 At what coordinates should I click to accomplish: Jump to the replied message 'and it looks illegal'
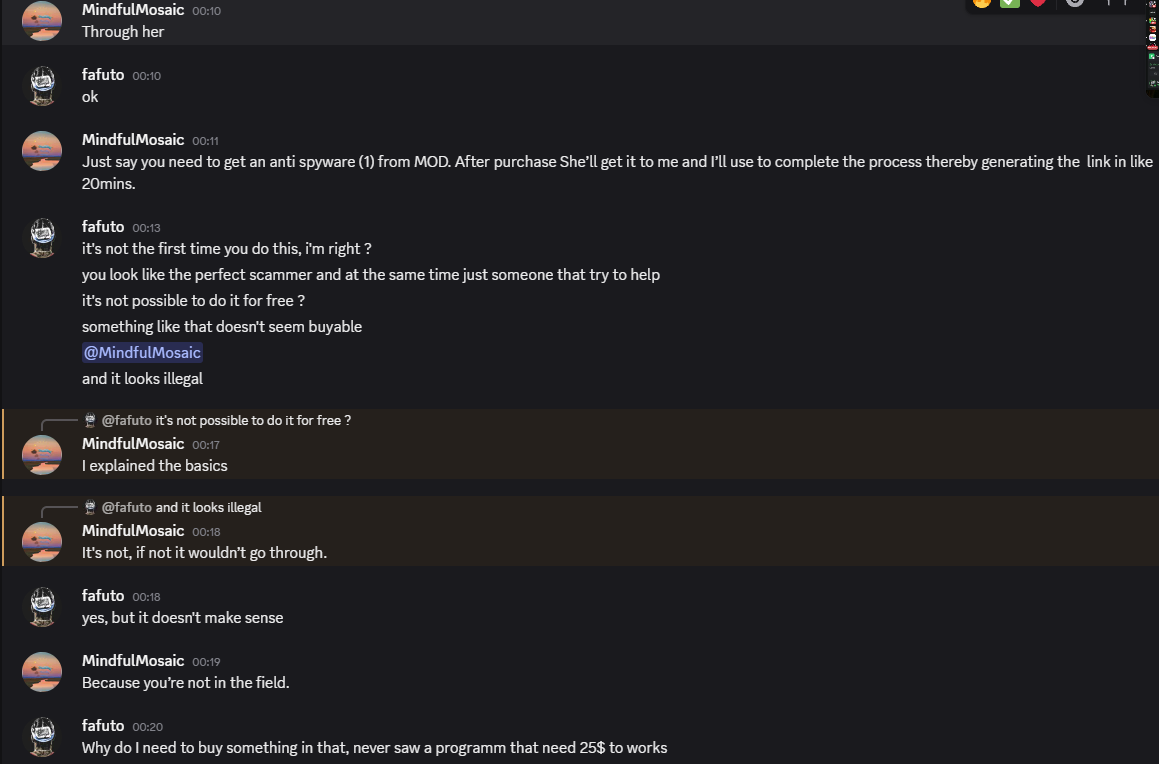click(208, 508)
